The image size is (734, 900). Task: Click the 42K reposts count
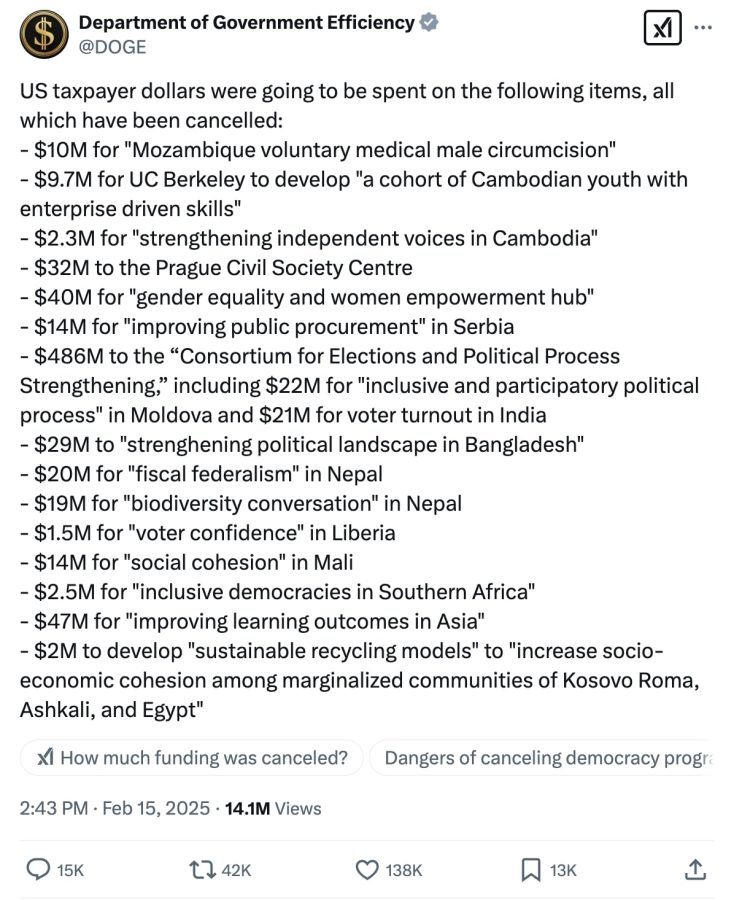coord(236,871)
